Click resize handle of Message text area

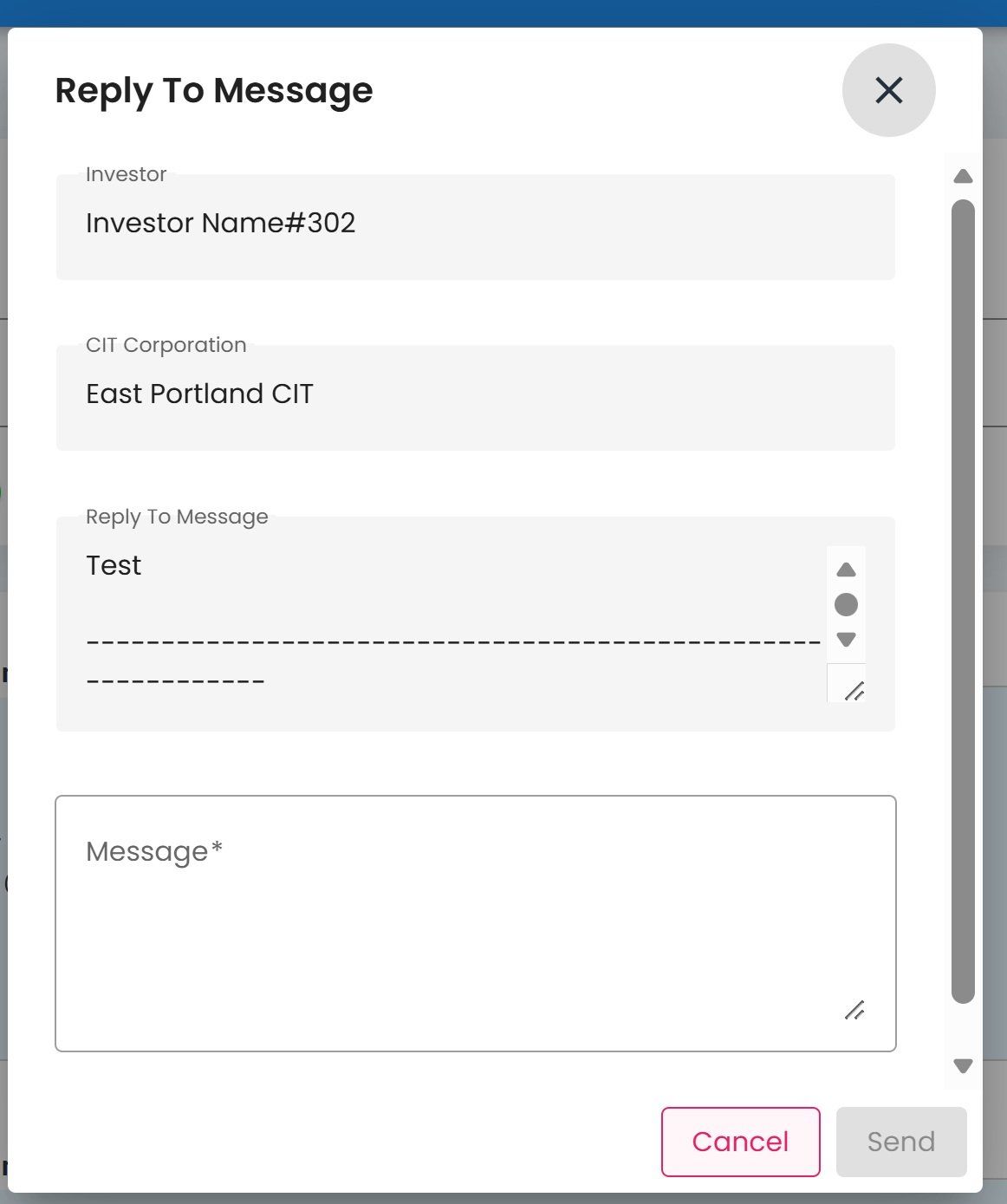[x=854, y=1010]
